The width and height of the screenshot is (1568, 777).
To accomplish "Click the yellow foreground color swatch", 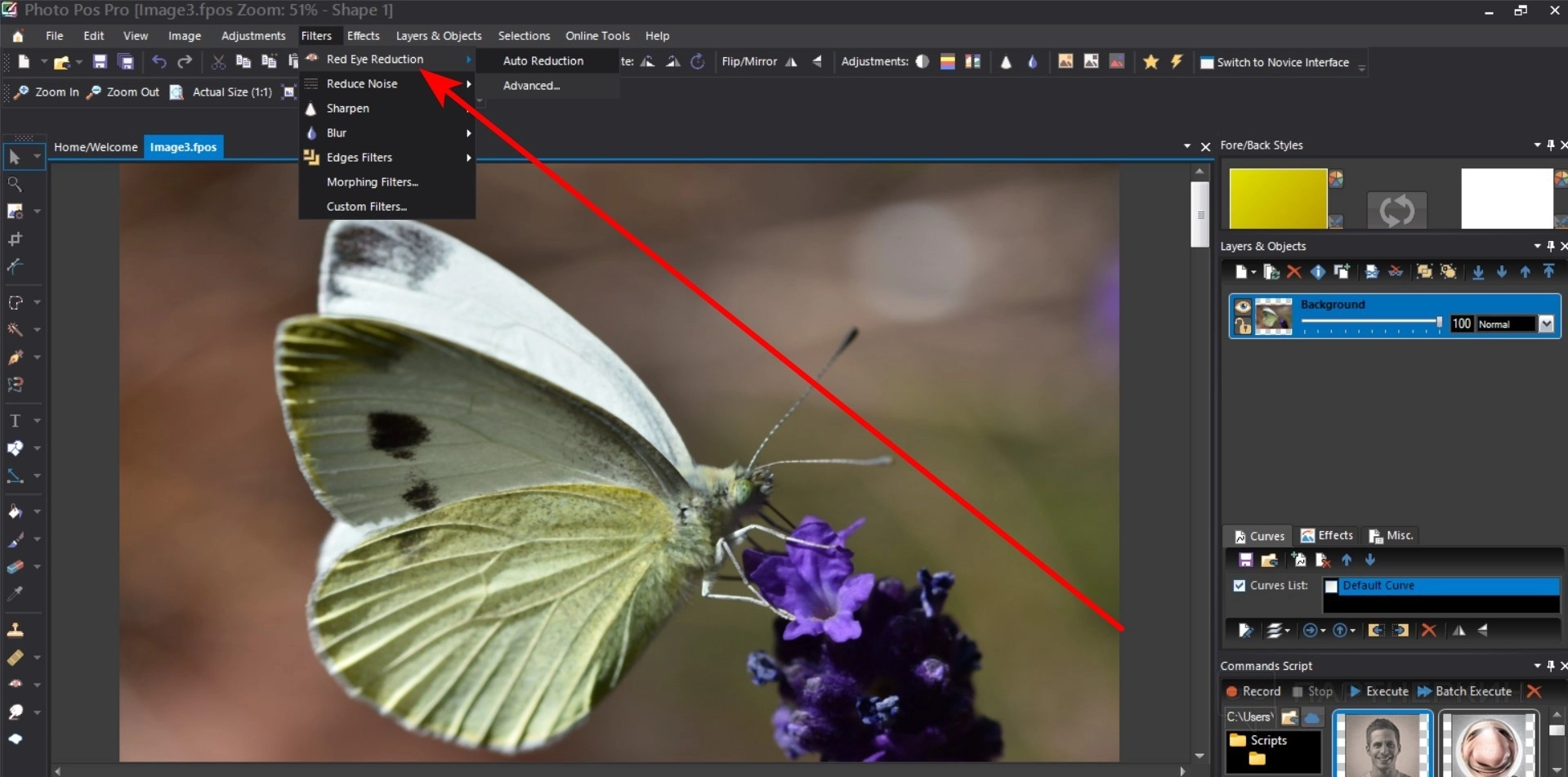I will coord(1278,199).
